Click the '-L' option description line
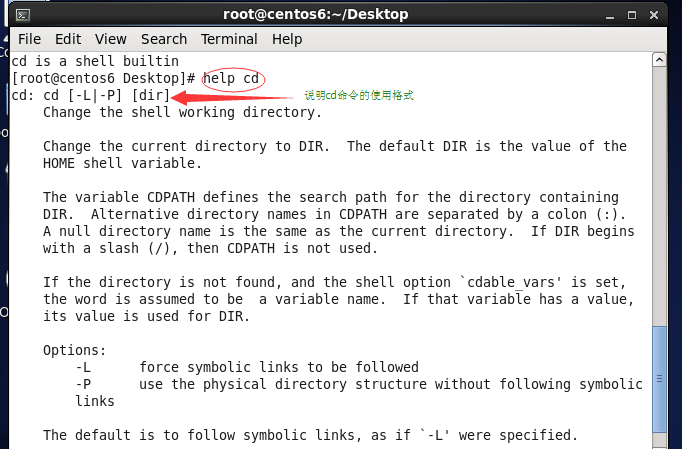The image size is (682, 449). tap(247, 367)
